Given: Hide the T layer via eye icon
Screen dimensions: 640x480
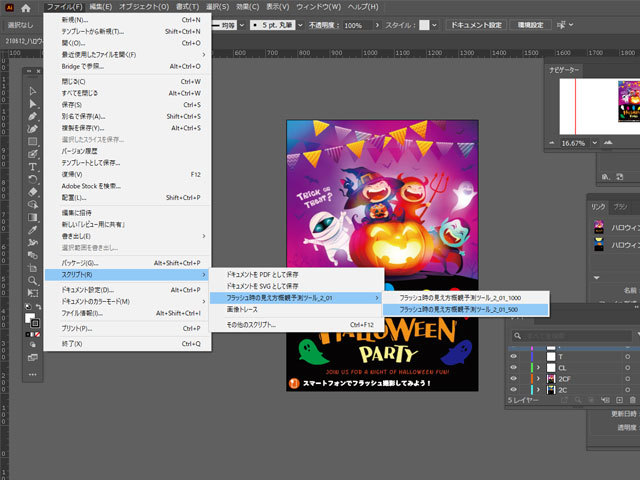Looking at the screenshot, I should (x=513, y=356).
